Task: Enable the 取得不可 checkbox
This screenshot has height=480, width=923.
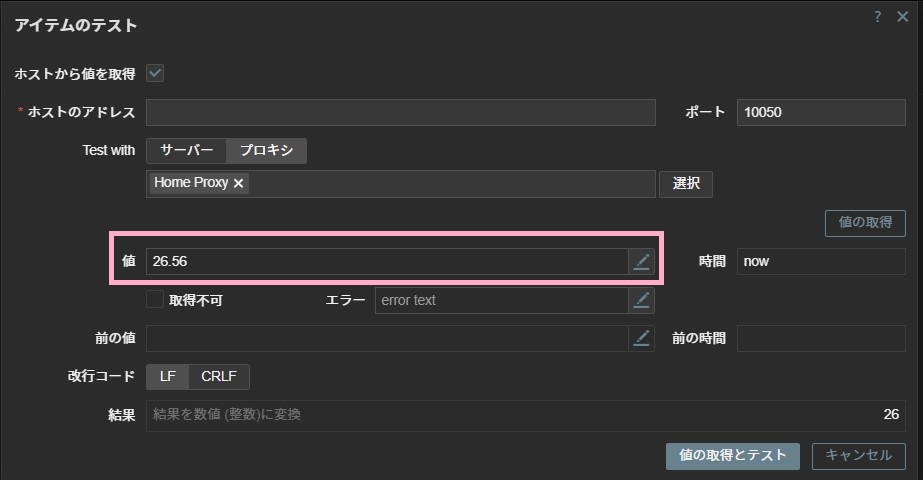Action: [x=155, y=299]
